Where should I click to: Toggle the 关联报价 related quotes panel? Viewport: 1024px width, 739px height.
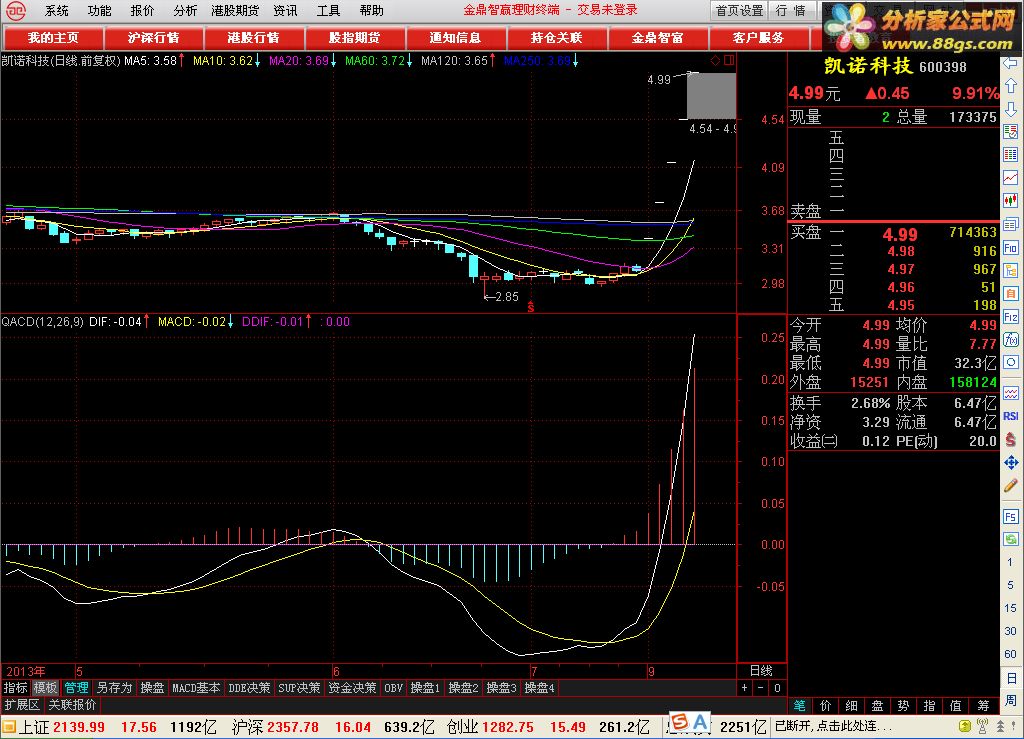pos(72,705)
